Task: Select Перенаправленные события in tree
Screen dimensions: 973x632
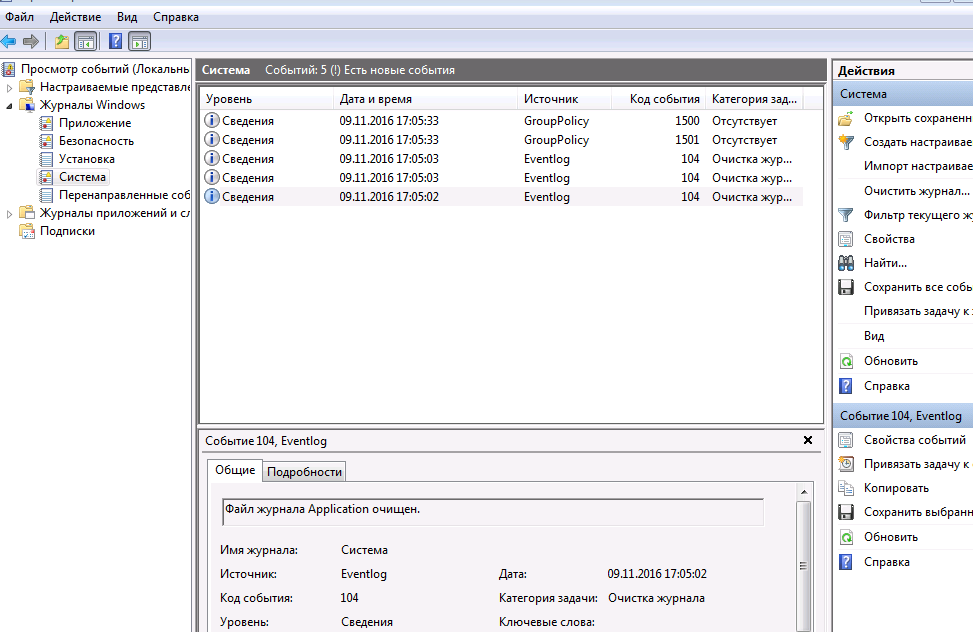Action: click(x=124, y=195)
